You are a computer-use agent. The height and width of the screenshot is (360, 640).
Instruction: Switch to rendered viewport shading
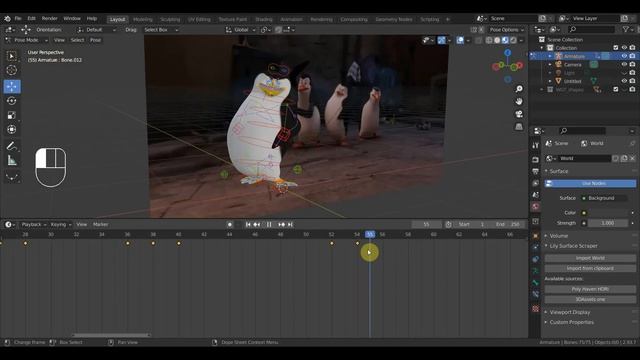click(513, 40)
